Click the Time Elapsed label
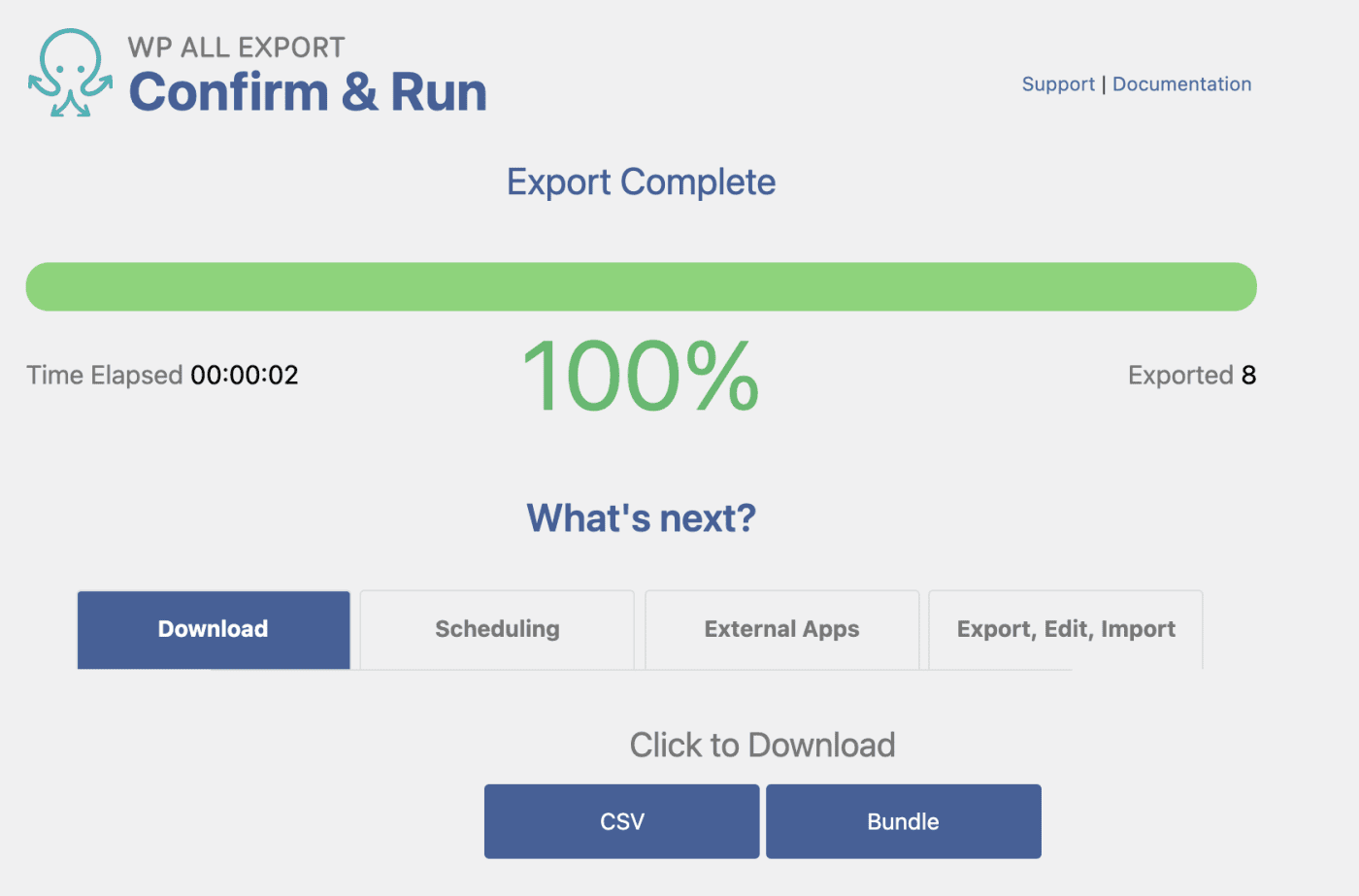 105,376
